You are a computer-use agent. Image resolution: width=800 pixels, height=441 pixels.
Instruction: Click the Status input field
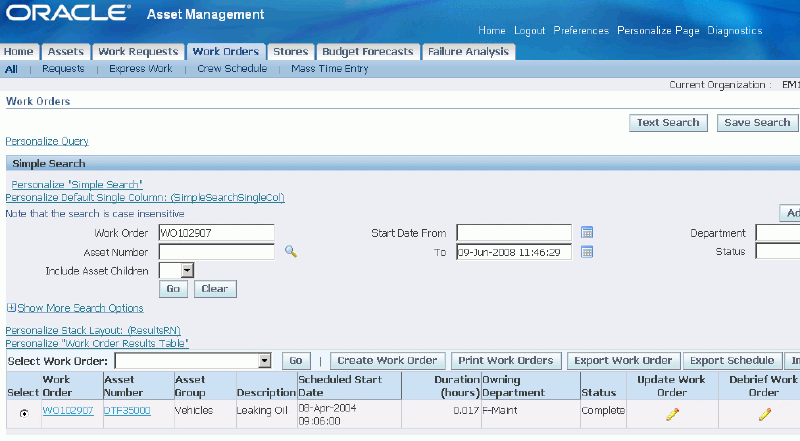pos(778,252)
